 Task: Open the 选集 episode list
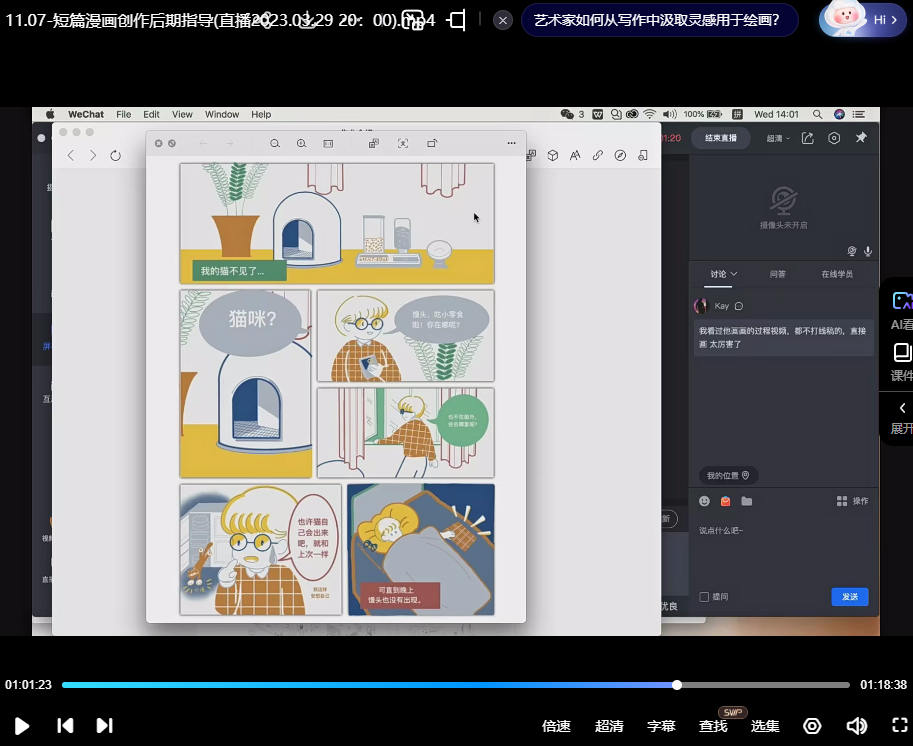point(765,726)
